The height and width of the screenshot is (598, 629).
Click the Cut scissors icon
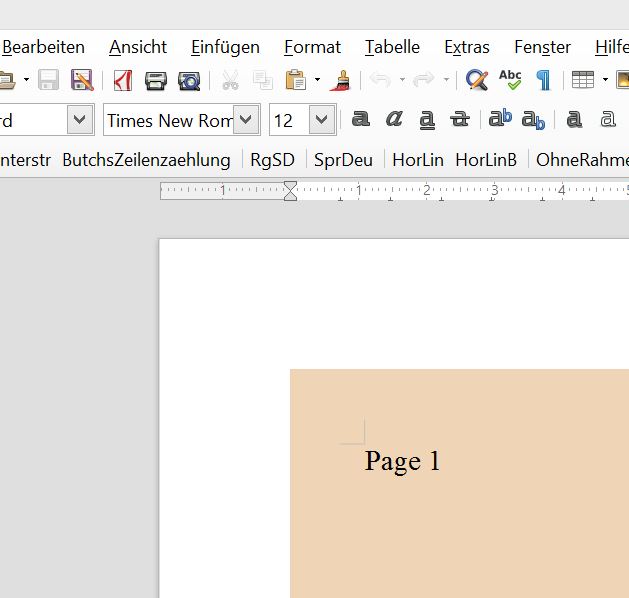point(230,80)
